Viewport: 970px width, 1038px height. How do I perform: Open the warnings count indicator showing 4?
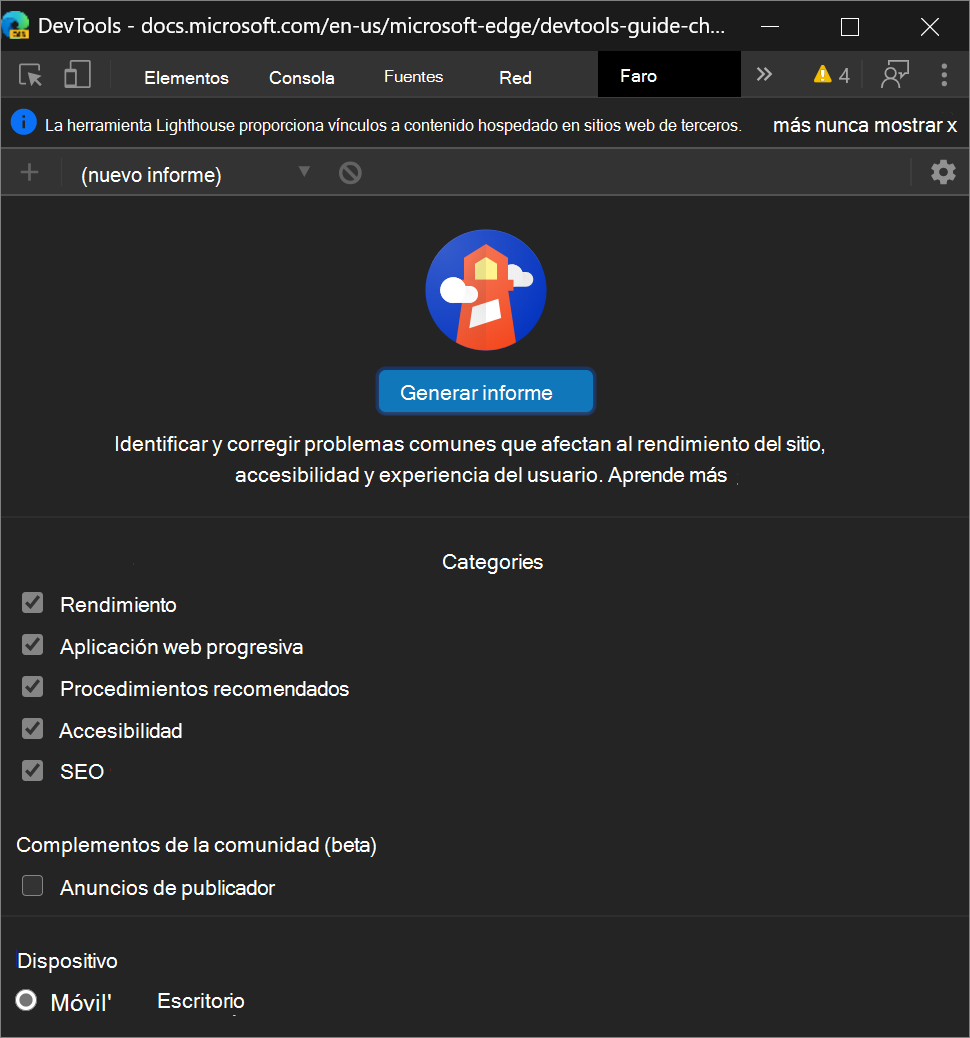[x=832, y=75]
